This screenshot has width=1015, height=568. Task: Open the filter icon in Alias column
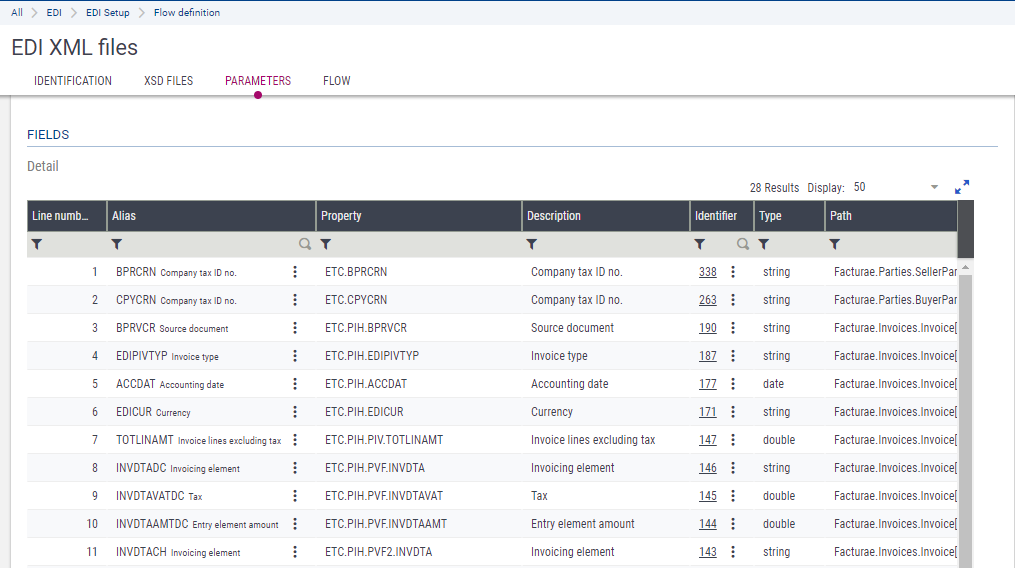pyautogui.click(x=117, y=244)
